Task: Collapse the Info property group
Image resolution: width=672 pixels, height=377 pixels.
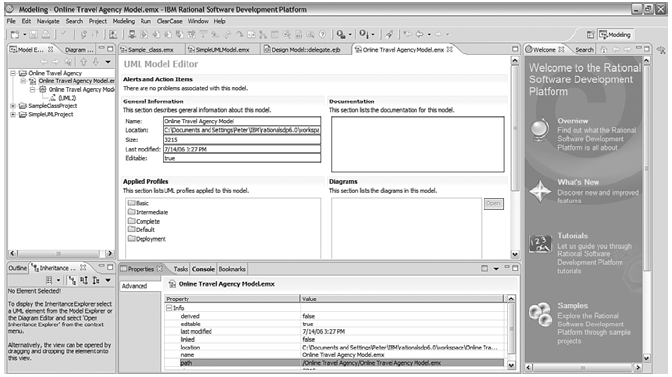Action: pyautogui.click(x=169, y=308)
